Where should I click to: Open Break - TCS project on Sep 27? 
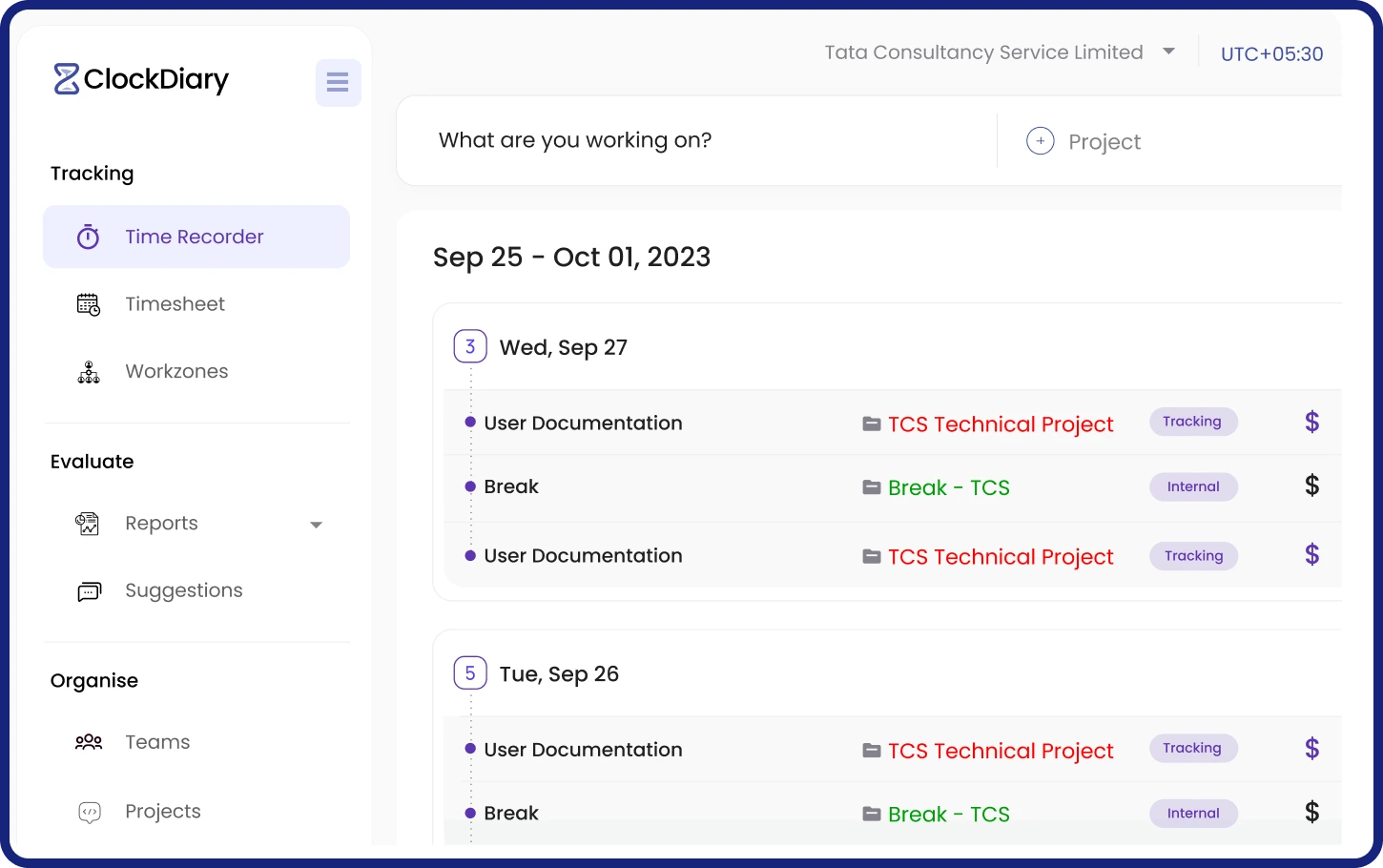[948, 488]
